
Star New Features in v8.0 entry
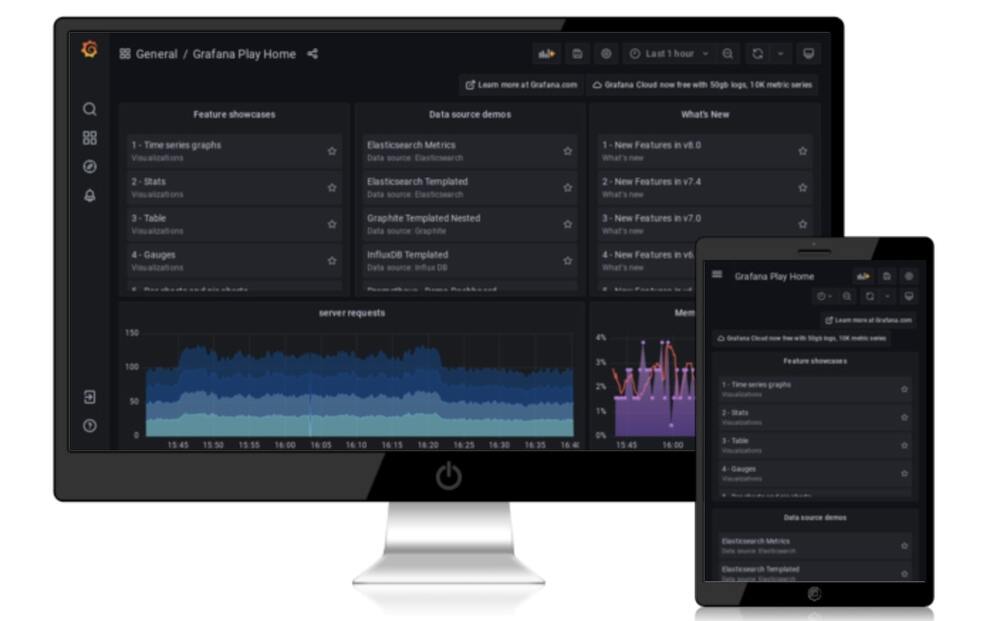pyautogui.click(x=802, y=151)
